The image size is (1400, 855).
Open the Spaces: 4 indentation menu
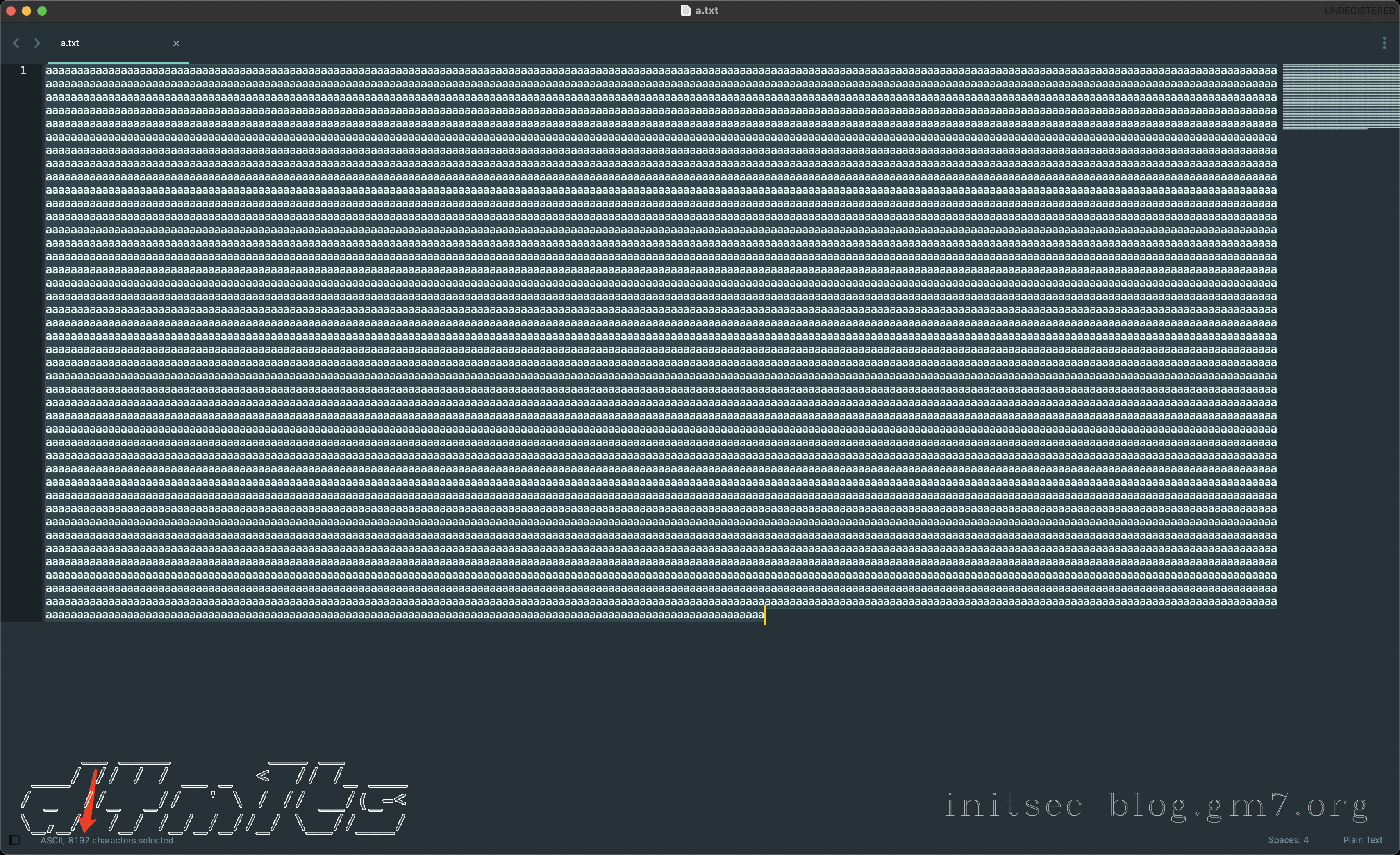click(x=1288, y=840)
